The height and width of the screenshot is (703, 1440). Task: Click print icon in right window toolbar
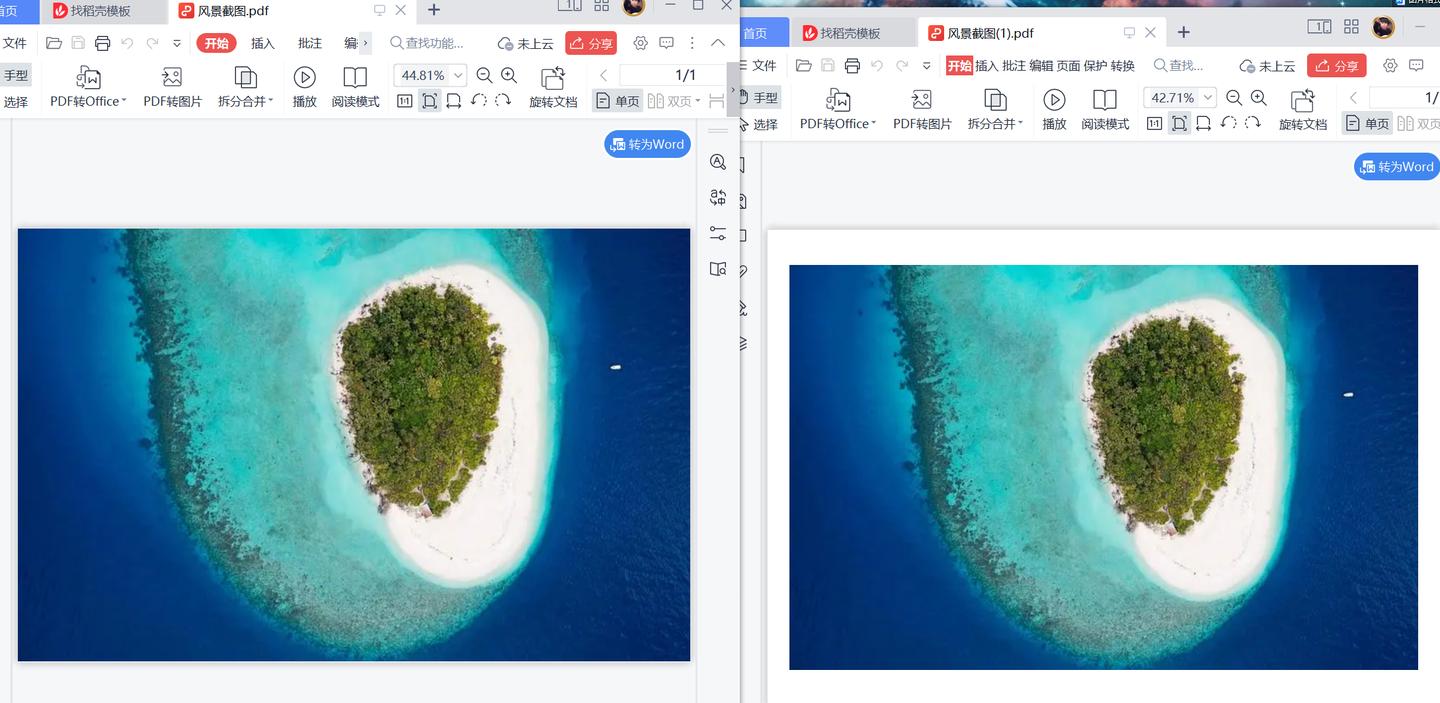pos(852,66)
